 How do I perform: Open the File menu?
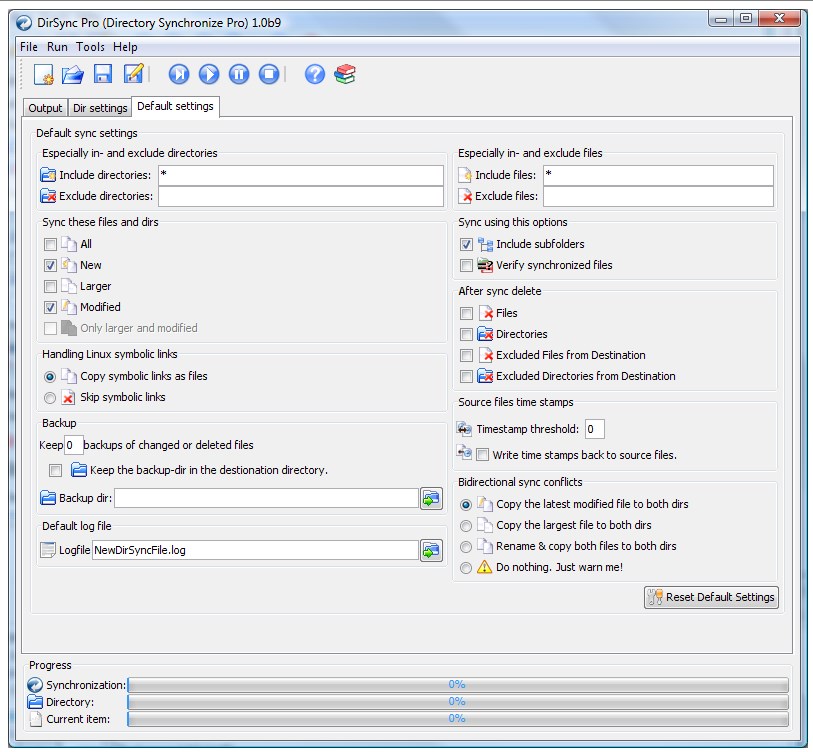click(x=29, y=47)
